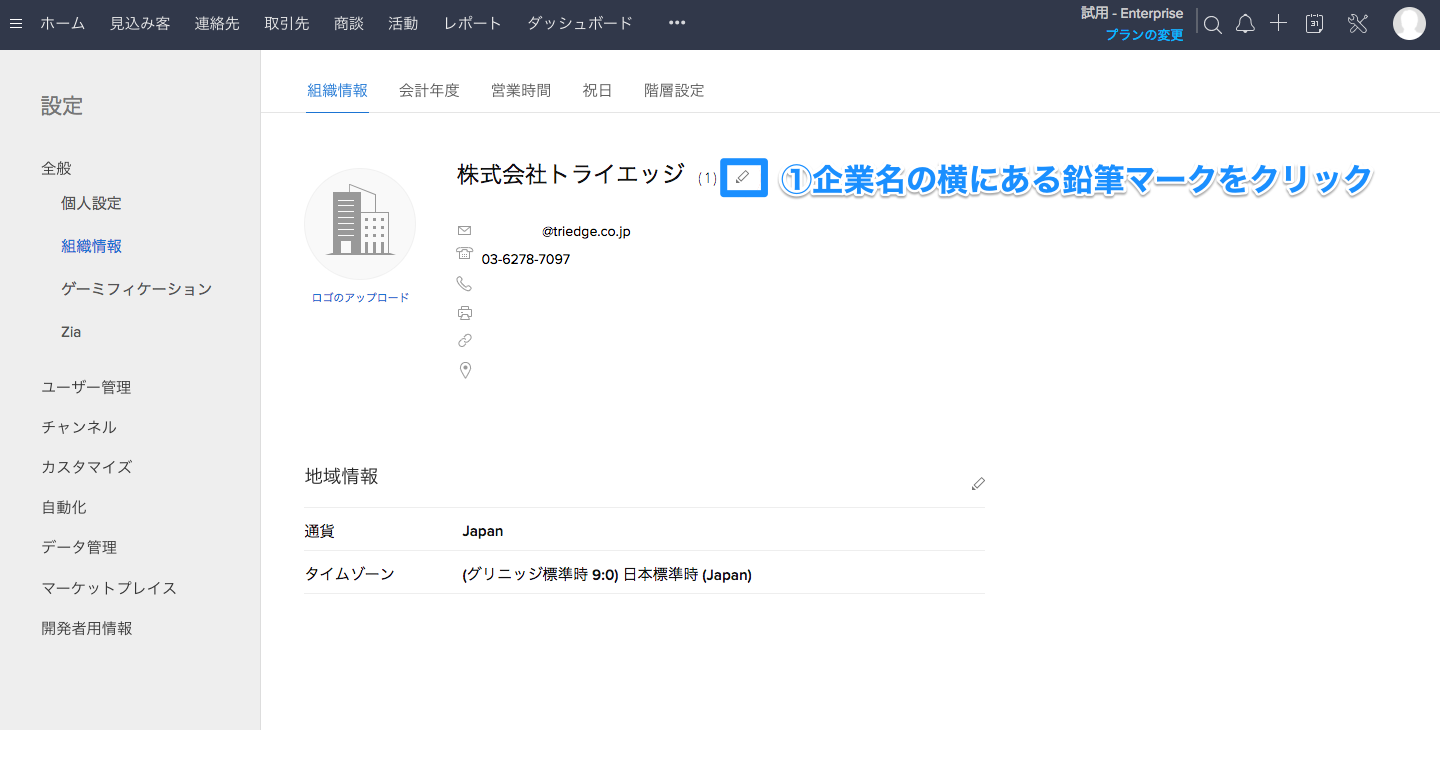Click the 日本標準時 timezone value
The height and width of the screenshot is (760, 1440).
coord(607,574)
